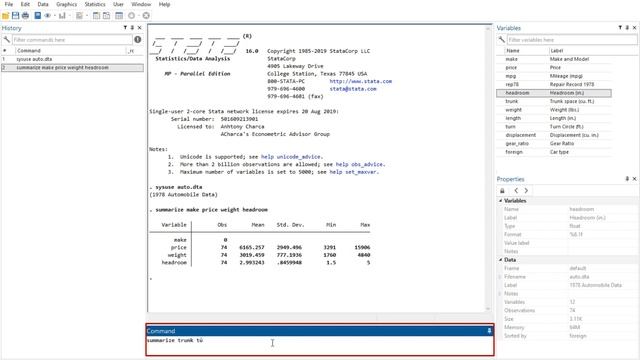The height and width of the screenshot is (360, 640).
Task: Collapse the Variables section in Properties
Action: (x=500, y=201)
